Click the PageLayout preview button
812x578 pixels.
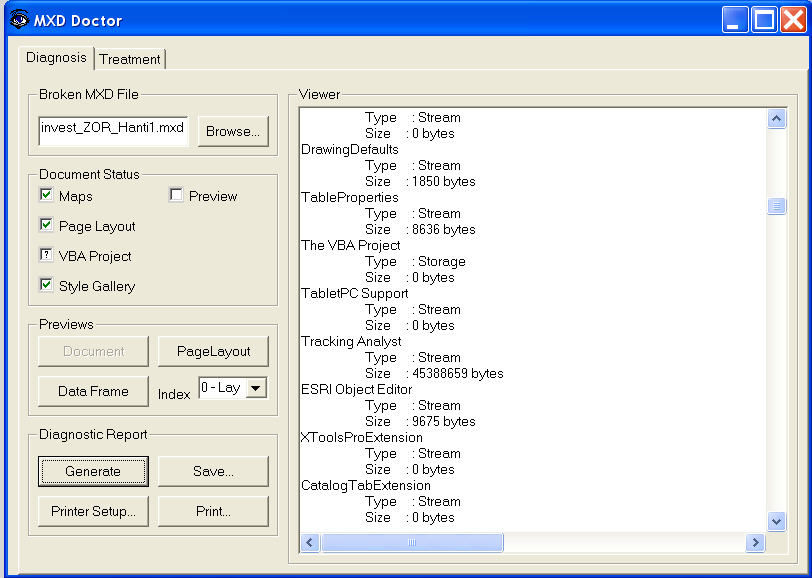coord(213,352)
